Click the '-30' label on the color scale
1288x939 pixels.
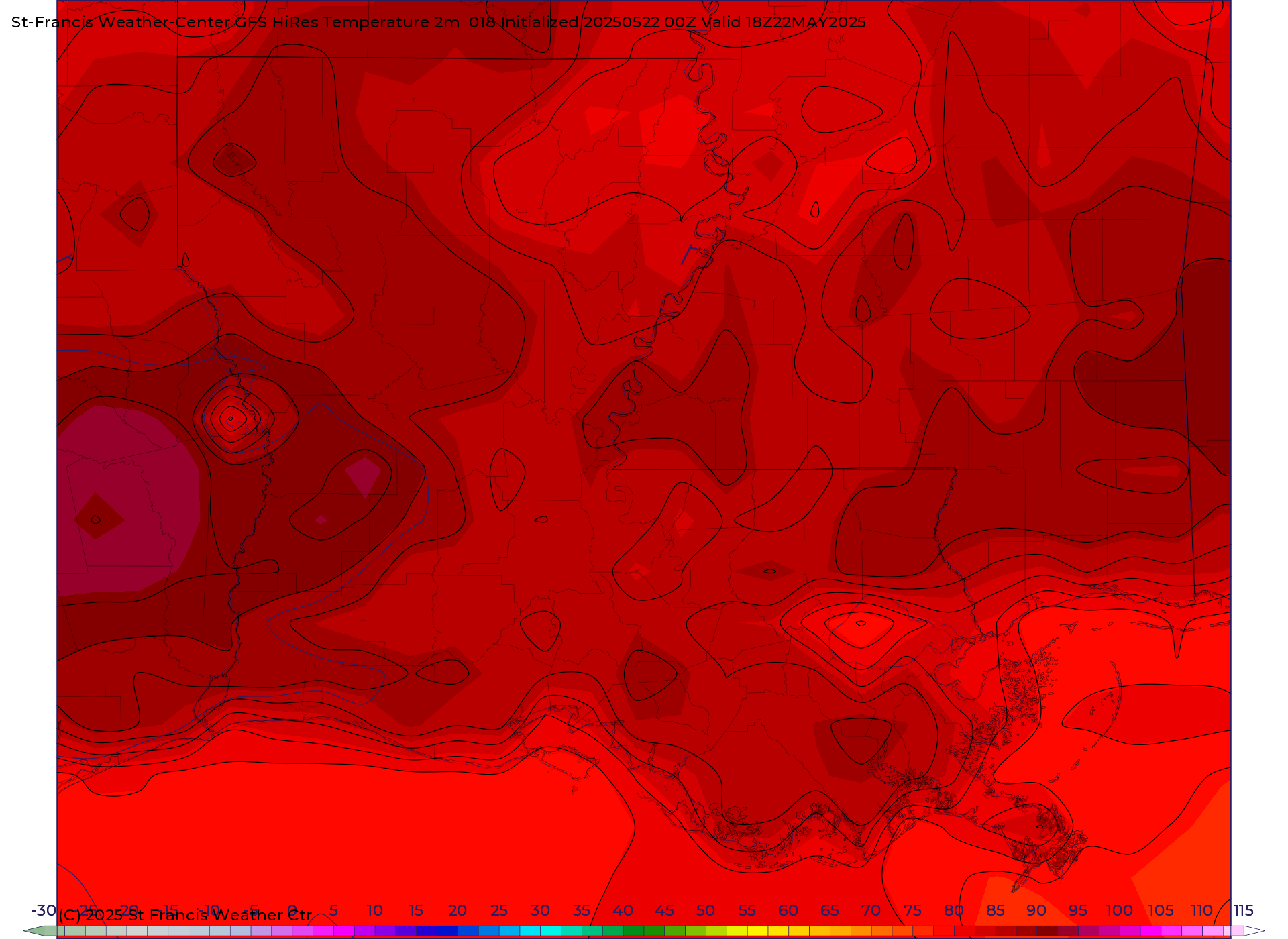click(x=44, y=911)
